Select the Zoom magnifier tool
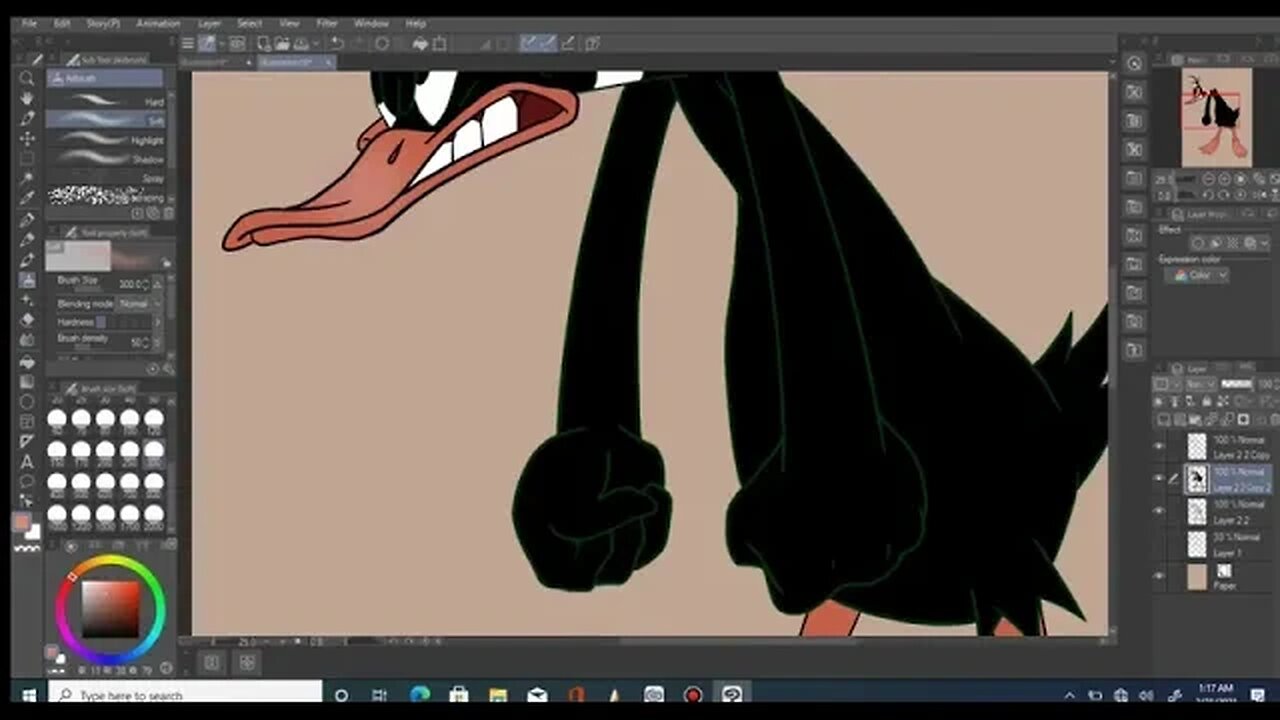 (27, 78)
